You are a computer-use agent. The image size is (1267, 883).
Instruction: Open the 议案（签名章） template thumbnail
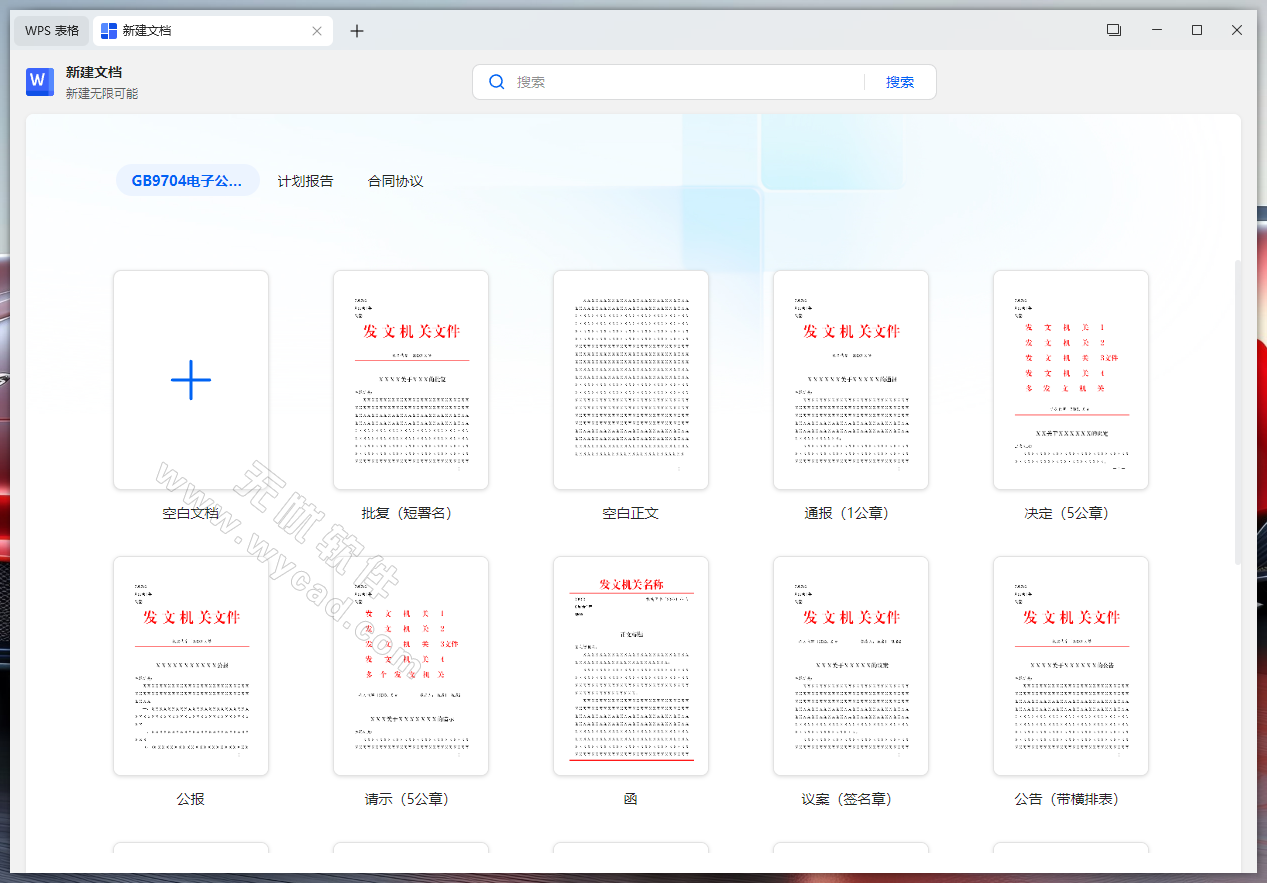(x=851, y=666)
